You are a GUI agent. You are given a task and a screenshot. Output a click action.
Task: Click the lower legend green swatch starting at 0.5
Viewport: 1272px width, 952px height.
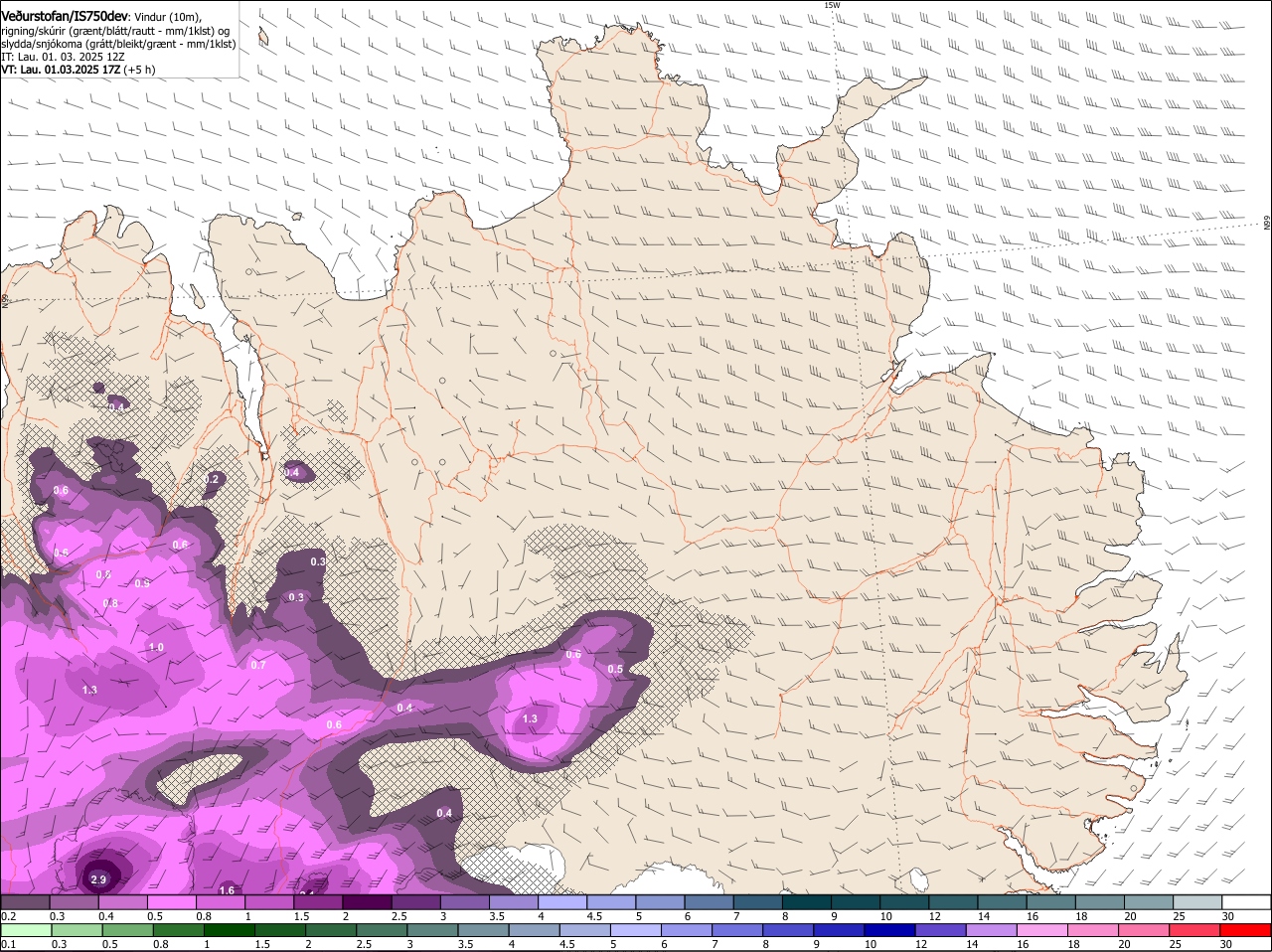[127, 930]
